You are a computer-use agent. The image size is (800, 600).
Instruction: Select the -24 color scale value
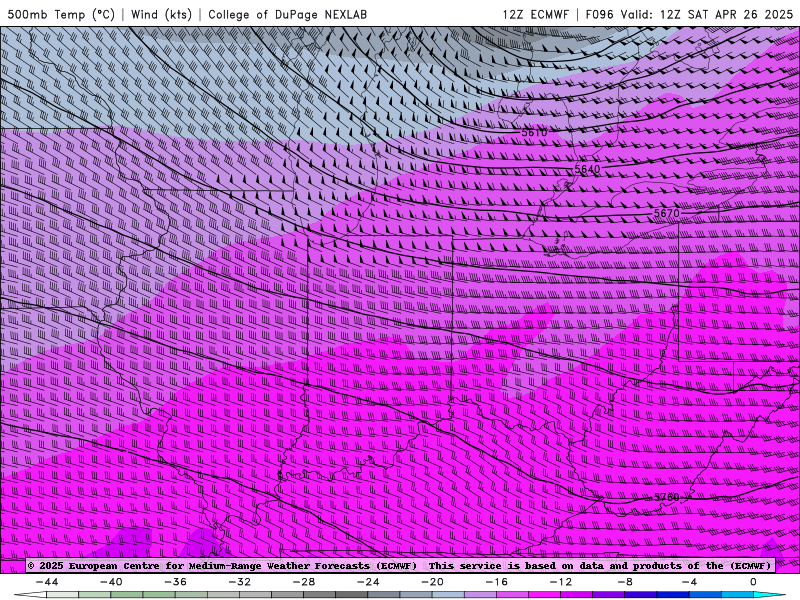coord(368,582)
